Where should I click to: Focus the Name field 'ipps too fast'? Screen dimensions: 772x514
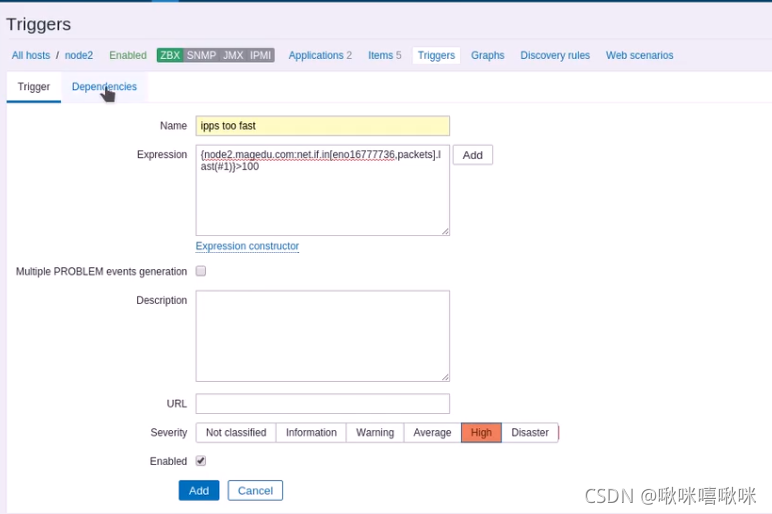point(322,126)
